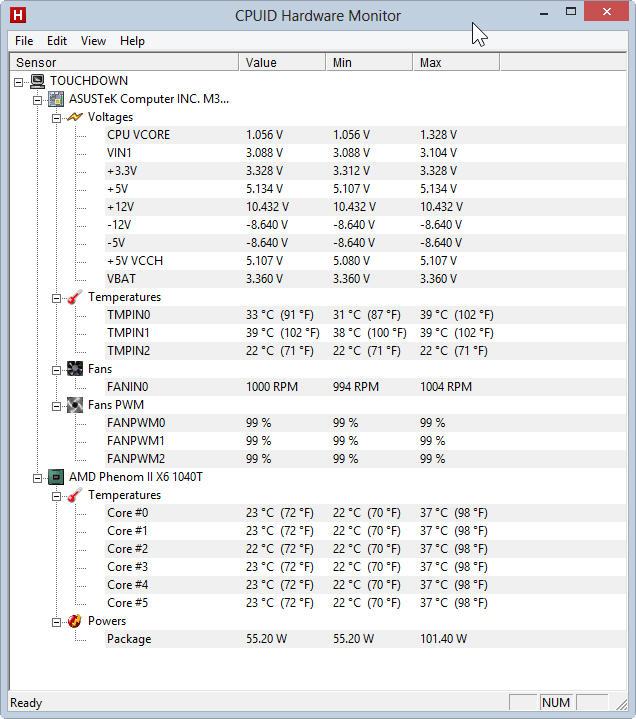Click the AMD Phenom processor chip icon
The height and width of the screenshot is (719, 636).
[x=56, y=477]
